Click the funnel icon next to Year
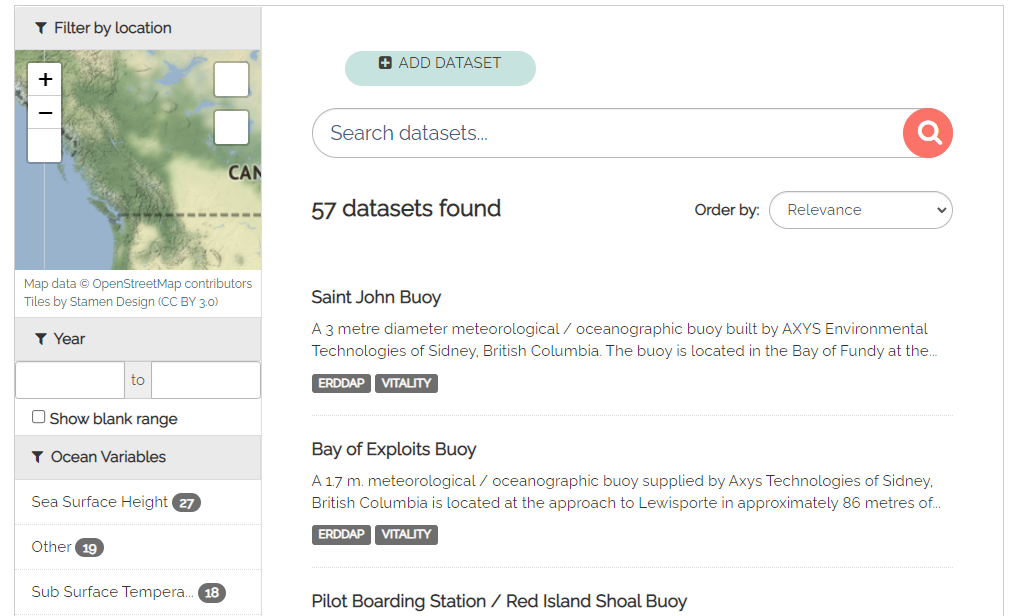 [41, 339]
